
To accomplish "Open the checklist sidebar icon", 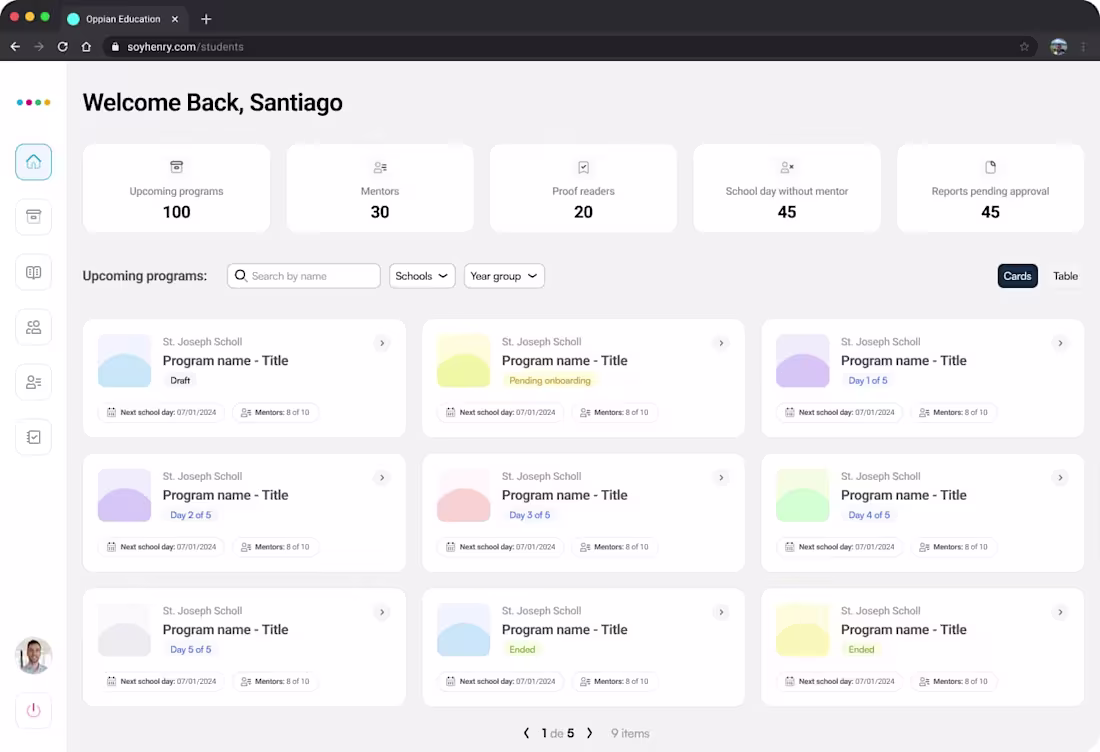I will point(33,437).
